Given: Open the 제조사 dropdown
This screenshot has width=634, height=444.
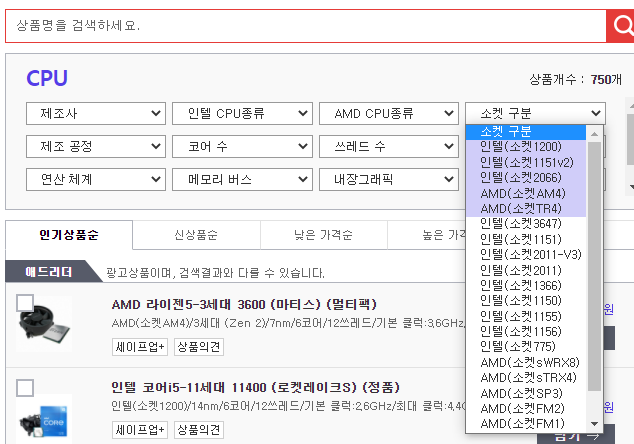Looking at the screenshot, I should point(96,114).
